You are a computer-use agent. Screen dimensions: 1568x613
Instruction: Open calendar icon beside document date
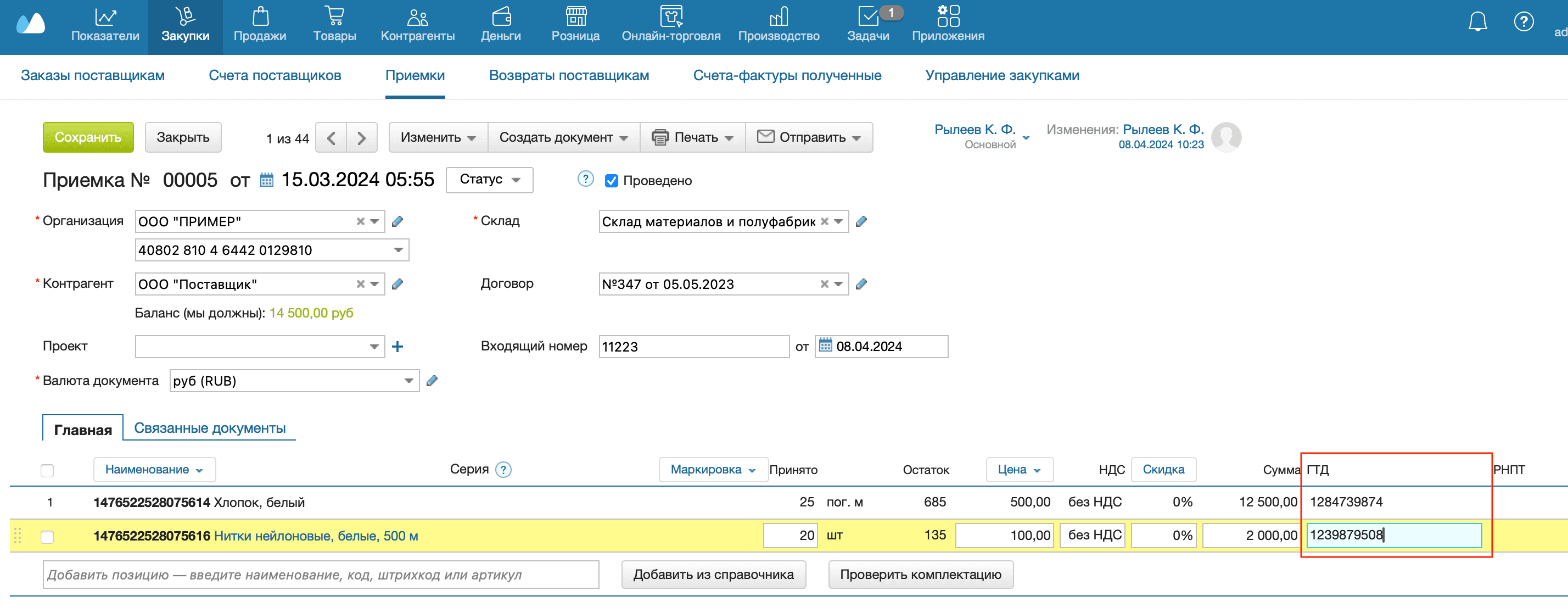click(x=267, y=180)
